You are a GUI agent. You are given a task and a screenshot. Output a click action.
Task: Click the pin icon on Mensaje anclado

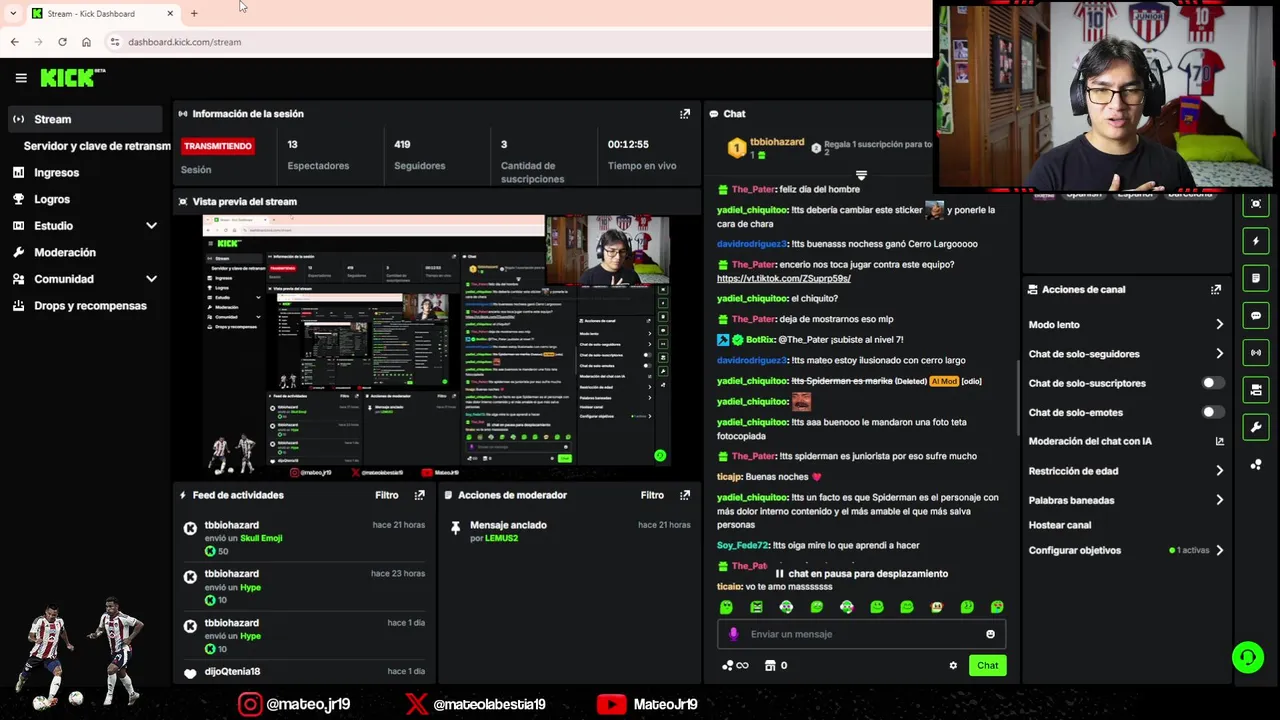pyautogui.click(x=455, y=527)
